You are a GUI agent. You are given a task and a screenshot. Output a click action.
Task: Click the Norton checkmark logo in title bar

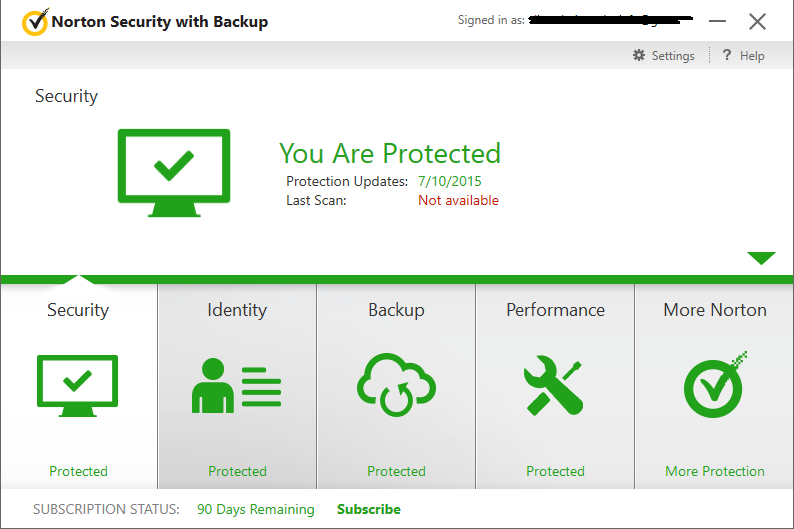click(35, 22)
